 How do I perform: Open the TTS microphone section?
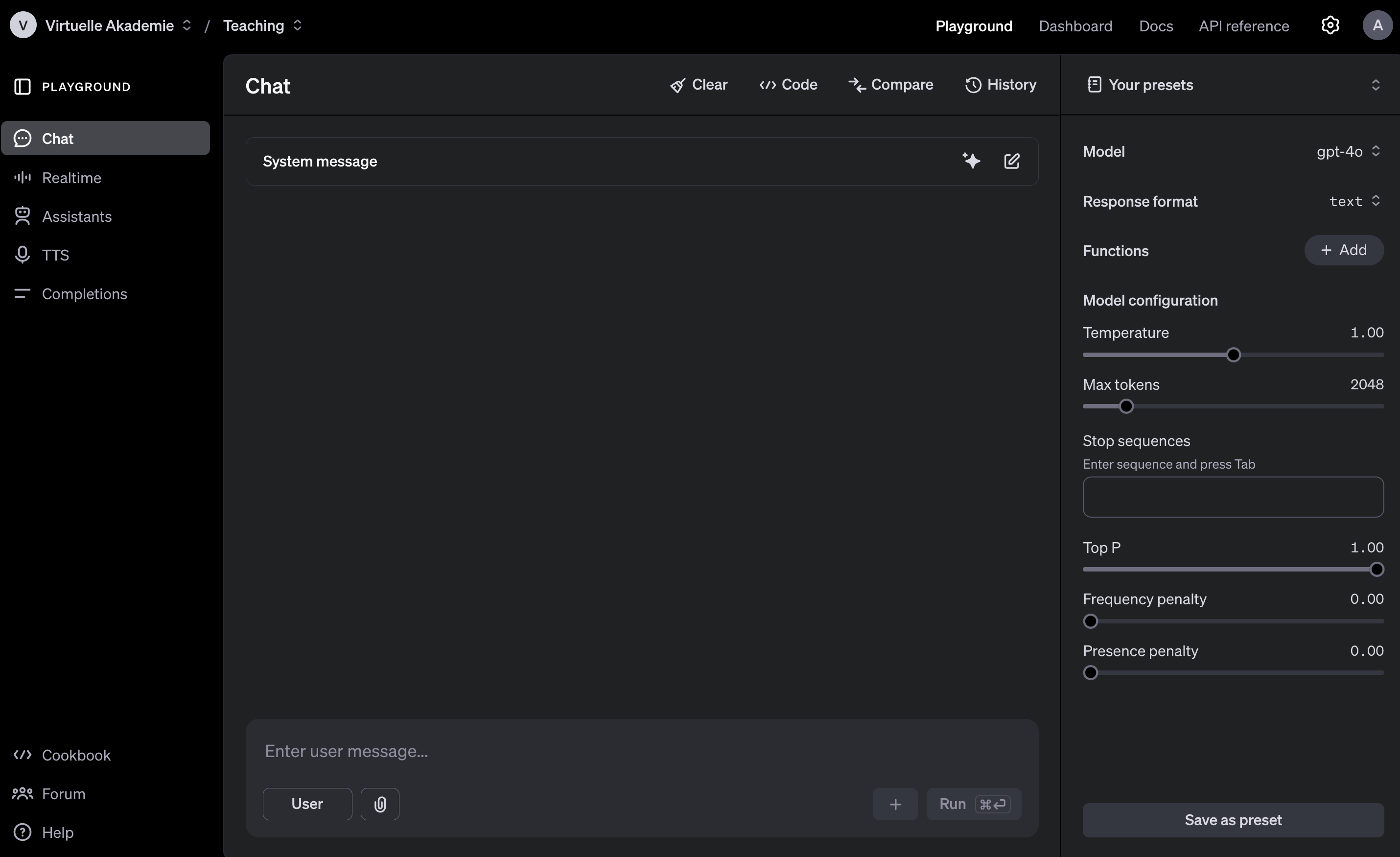55,255
